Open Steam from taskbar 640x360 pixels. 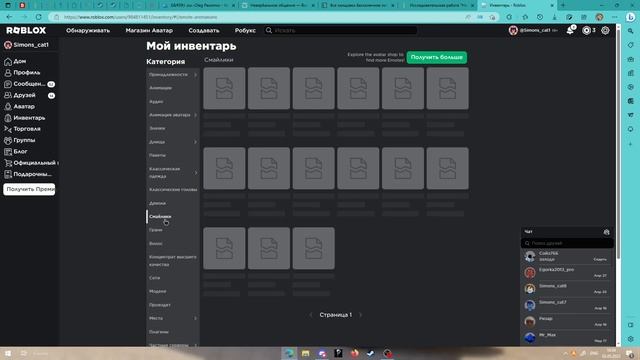pos(371,353)
